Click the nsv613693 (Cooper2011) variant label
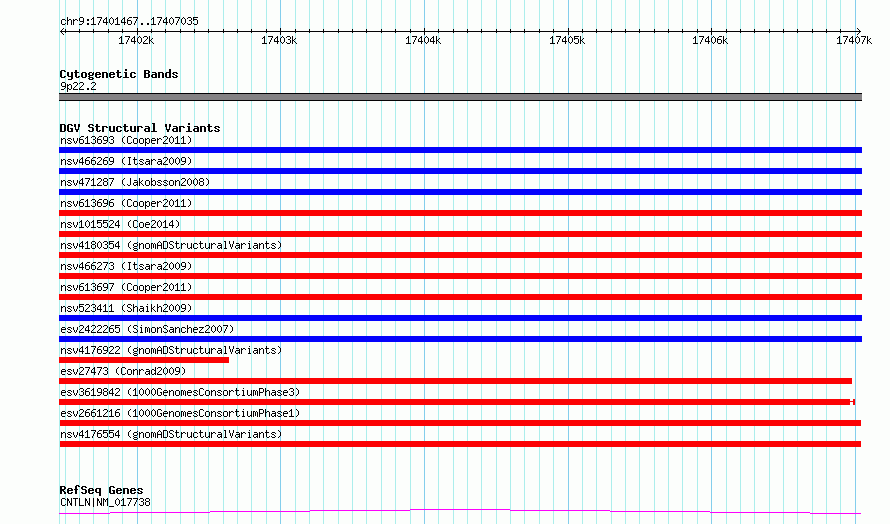Image resolution: width=890 pixels, height=524 pixels. tap(126, 140)
